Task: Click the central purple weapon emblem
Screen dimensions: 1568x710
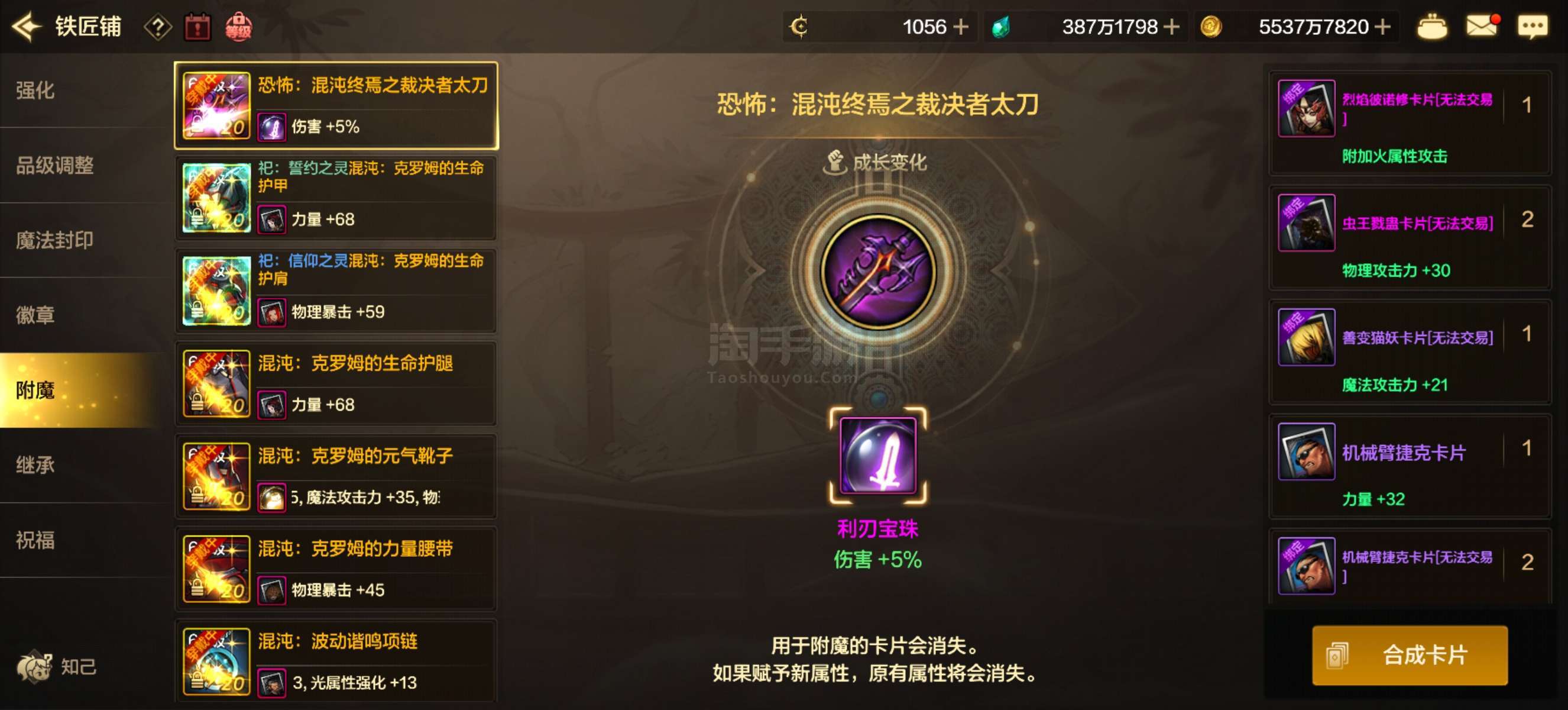Action: click(878, 272)
